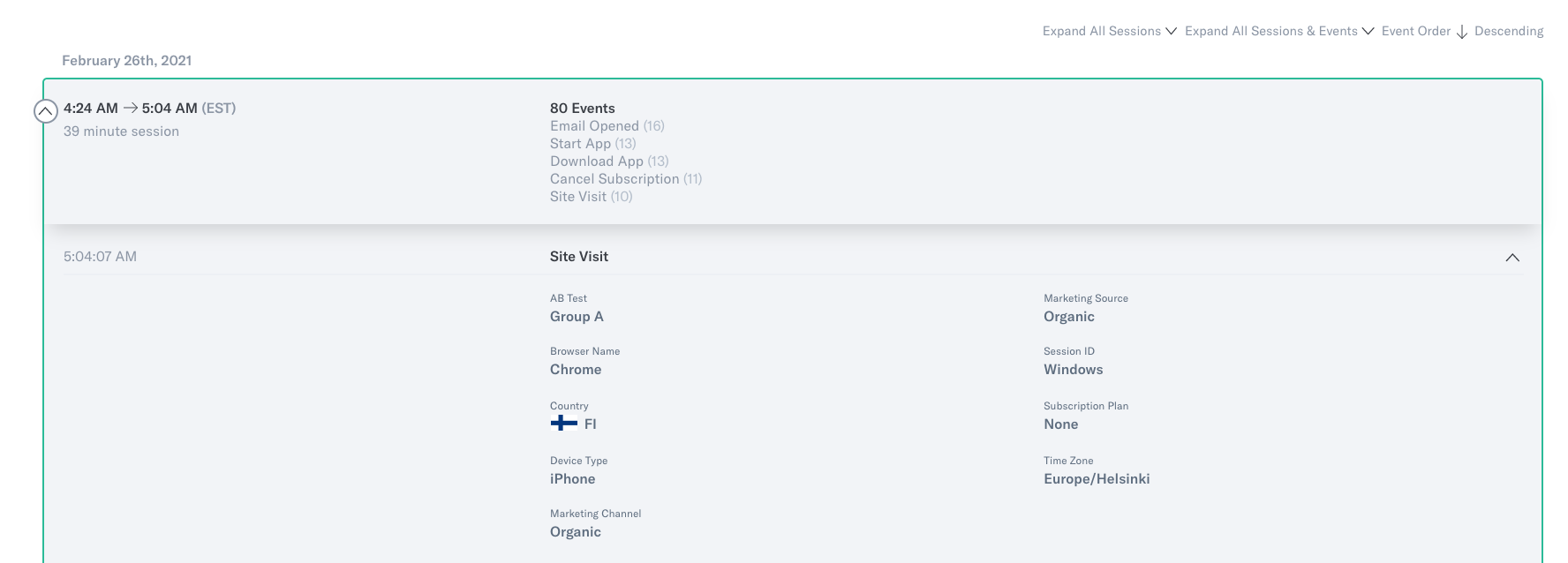1568x563 pixels.
Task: Collapse the Site Visit event chevron
Action: [1511, 258]
